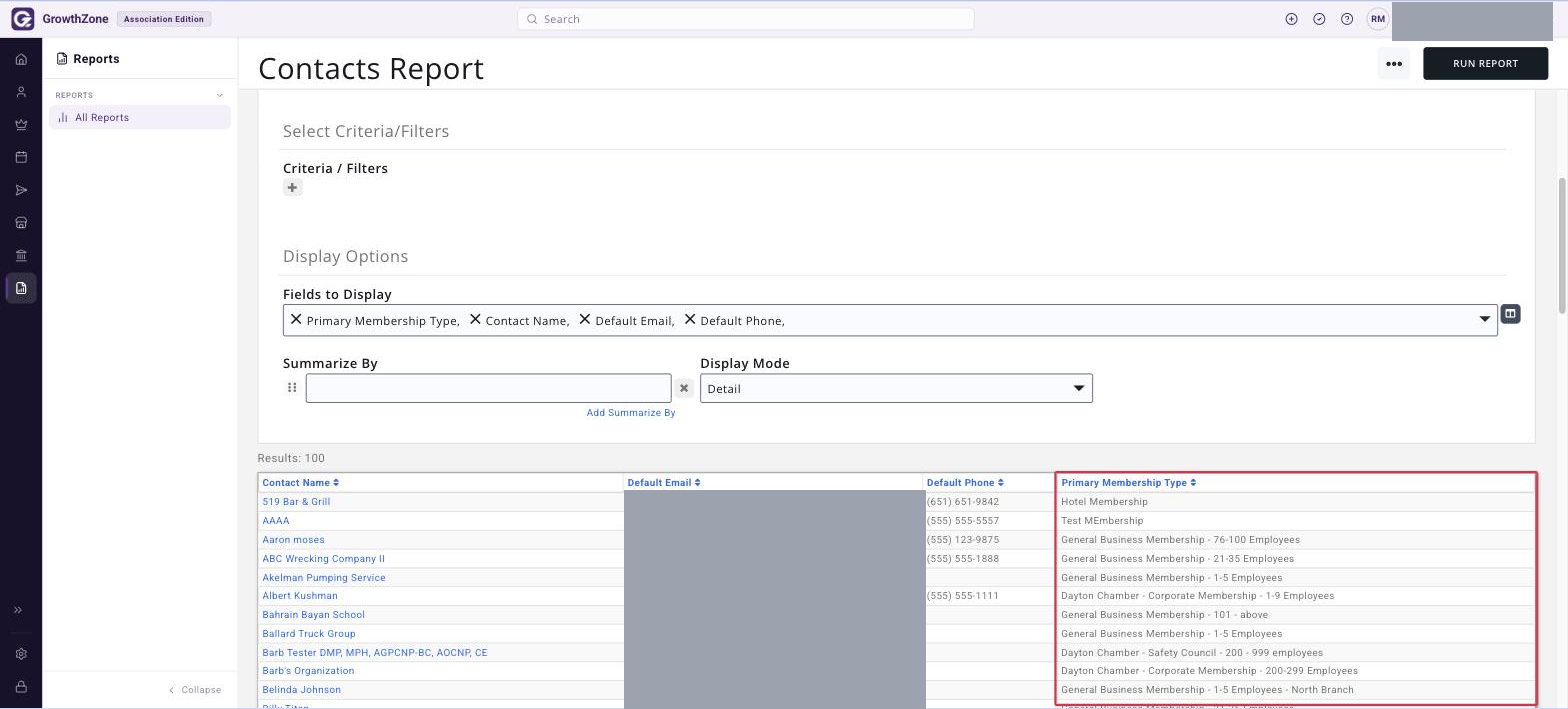Click the Test MEmbership cell
Viewport: 1568px width, 709px height.
pos(1296,521)
